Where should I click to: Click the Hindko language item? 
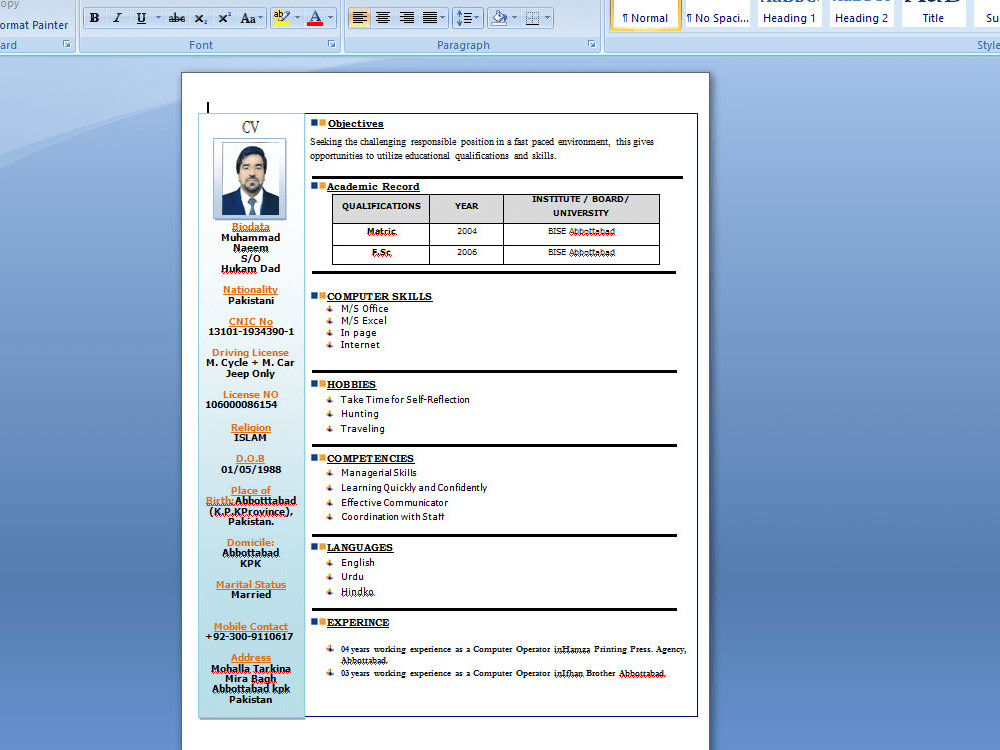(357, 592)
